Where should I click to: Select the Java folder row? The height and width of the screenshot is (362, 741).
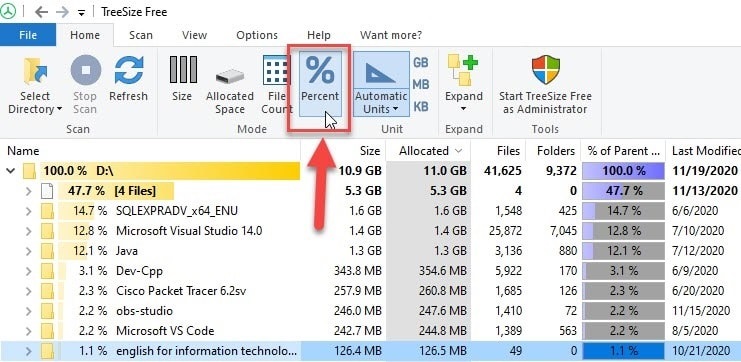click(x=370, y=251)
